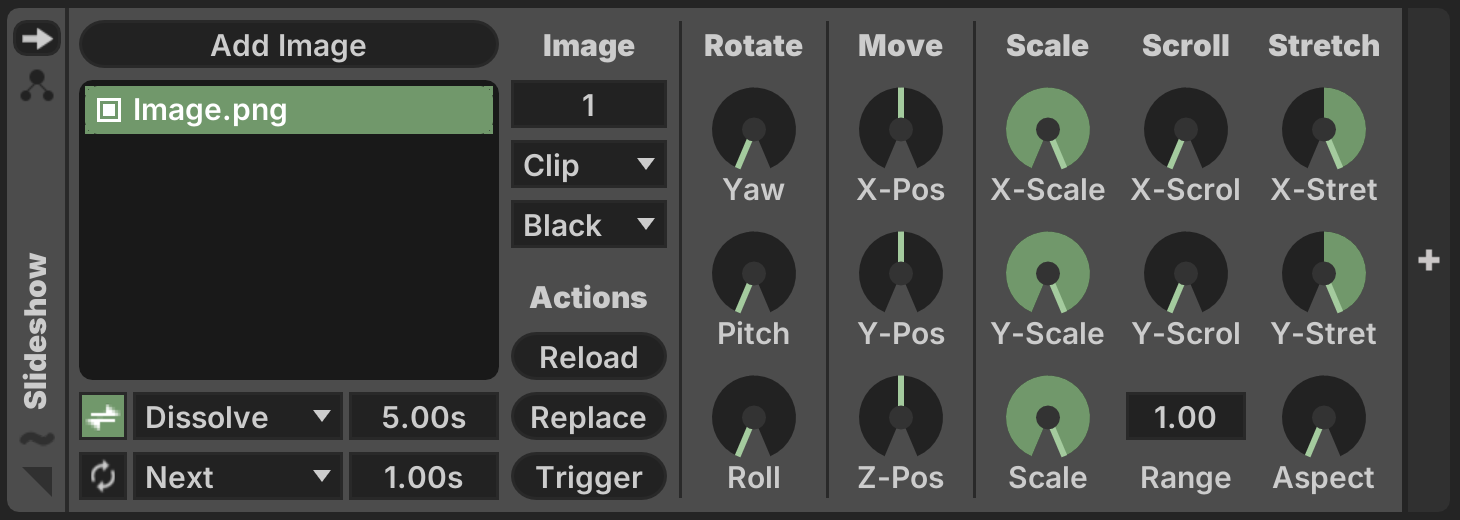Click the tilde modulation icon in sidebar
Viewport: 1460px width, 520px height.
point(37,439)
